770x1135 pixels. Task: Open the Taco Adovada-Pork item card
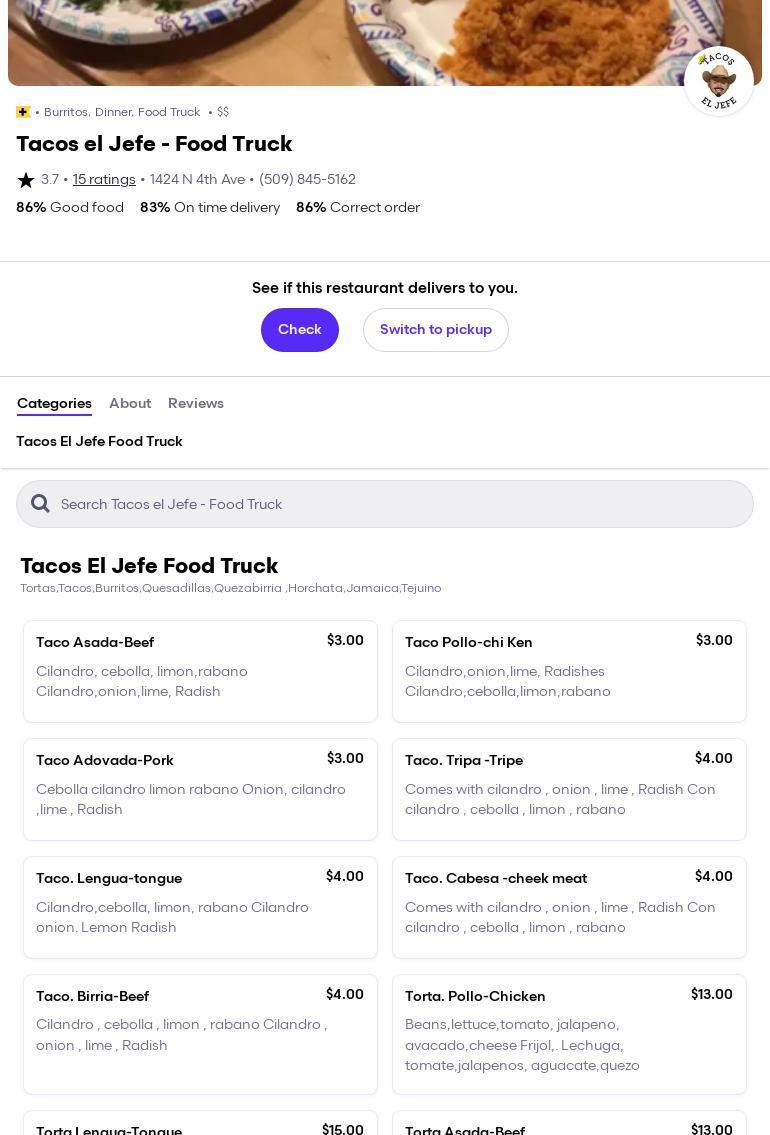coord(200,789)
